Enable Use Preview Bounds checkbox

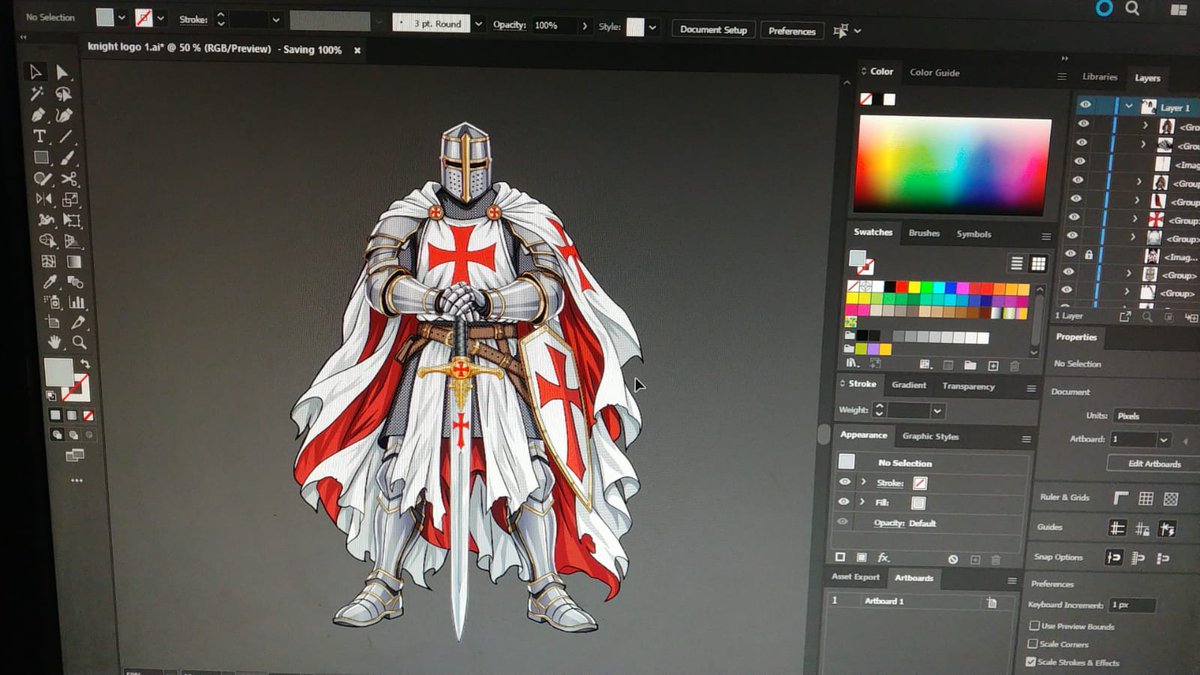click(1033, 627)
